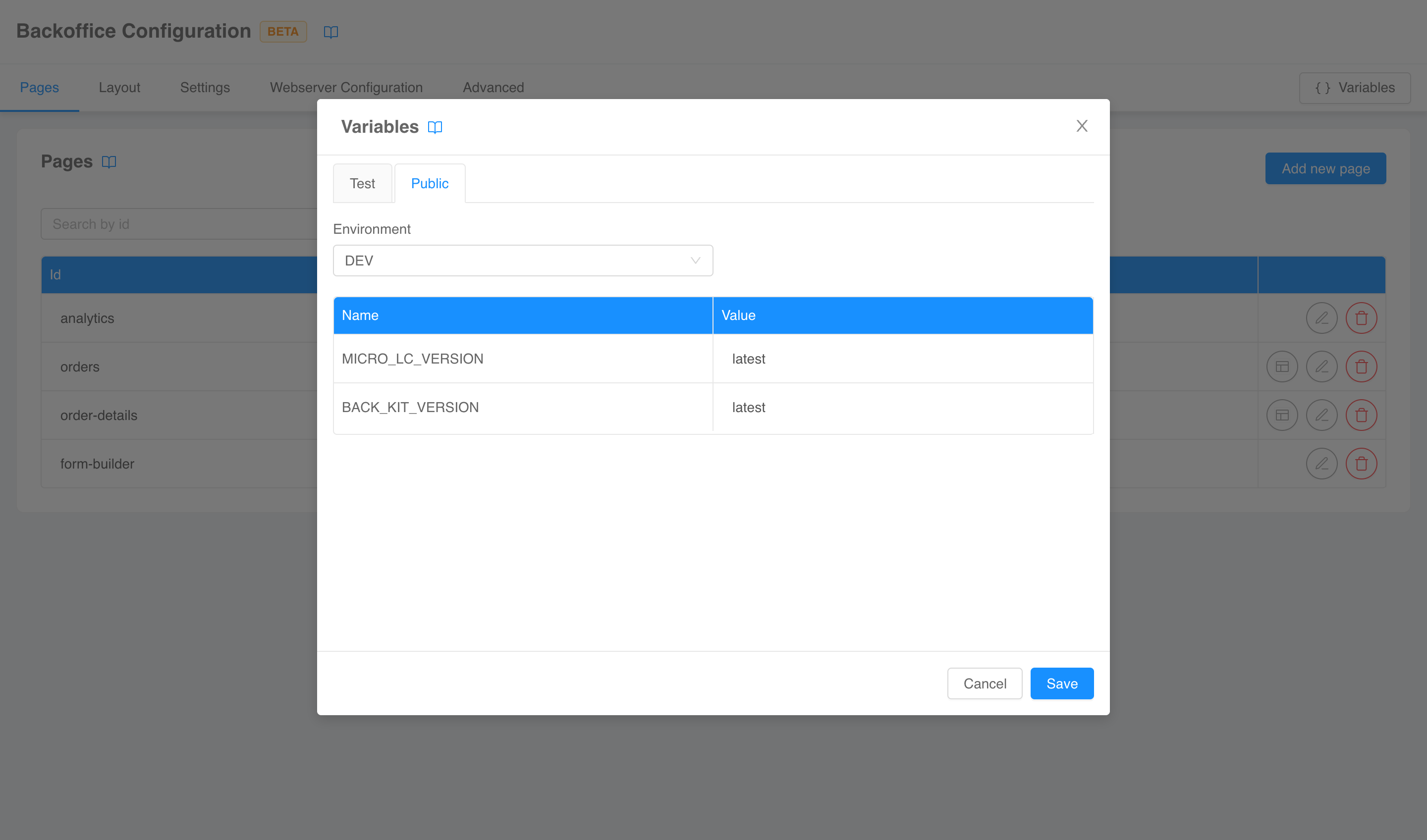The height and width of the screenshot is (840, 1427).
Task: Click the delete trash icon on the form-builder row
Action: point(1362,463)
